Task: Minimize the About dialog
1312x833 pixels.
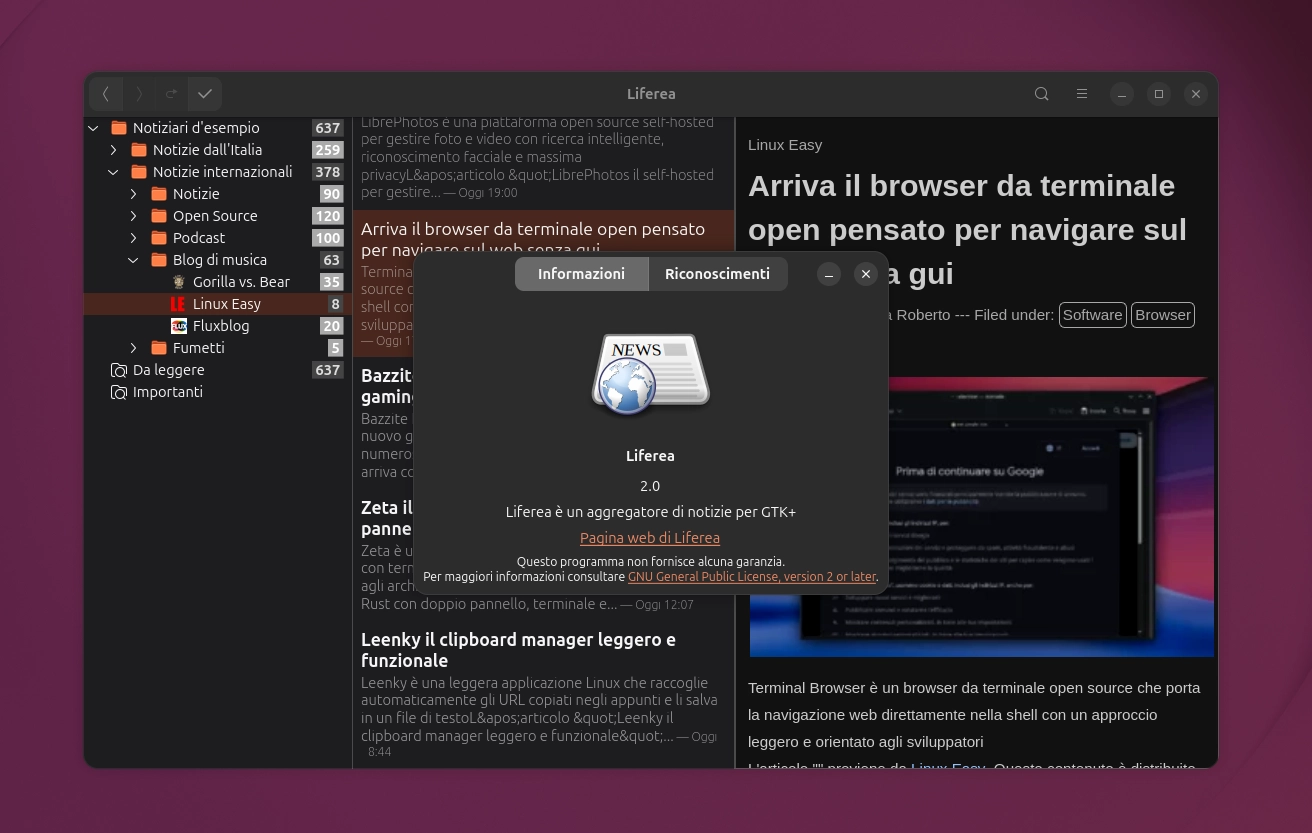Action: coord(829,274)
